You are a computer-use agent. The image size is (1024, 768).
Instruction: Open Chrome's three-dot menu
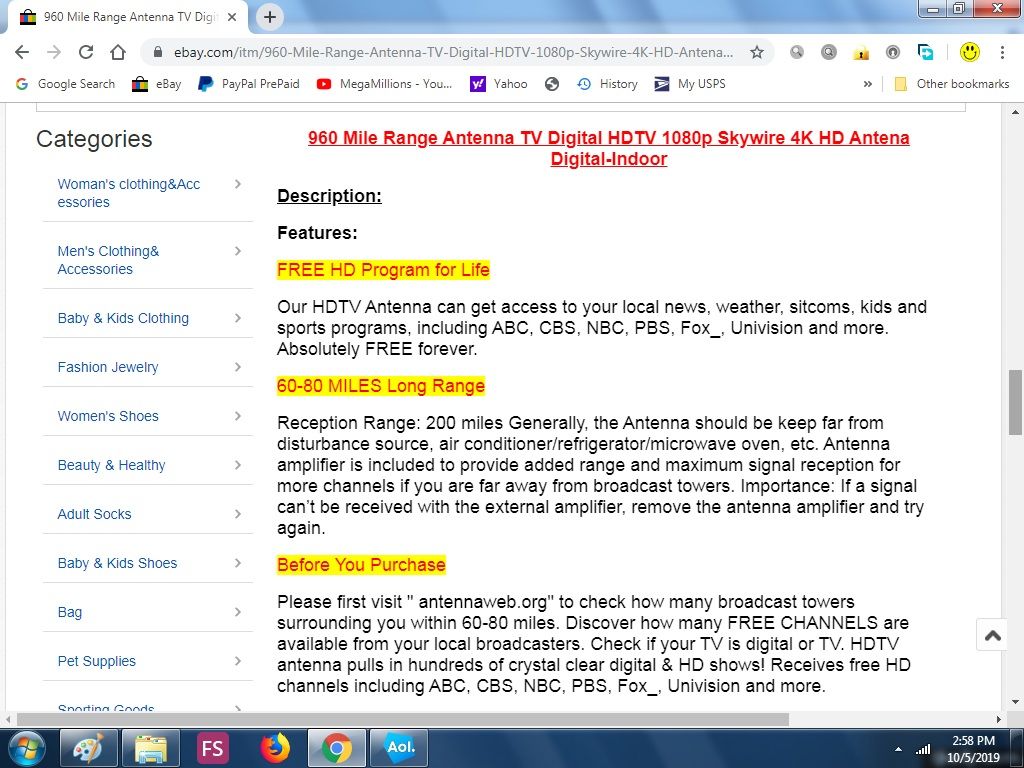point(1003,52)
